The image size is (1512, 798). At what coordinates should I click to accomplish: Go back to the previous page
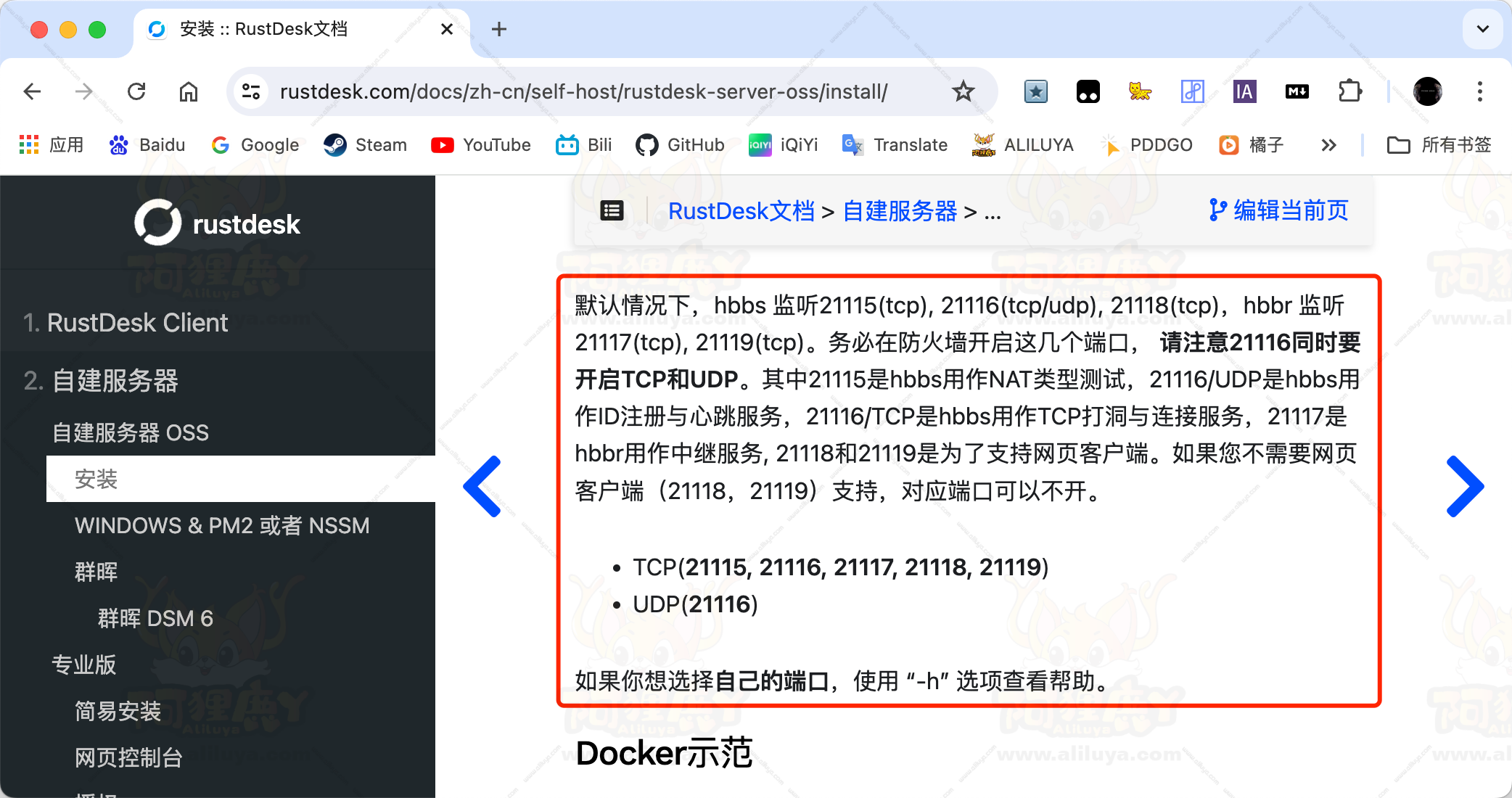pos(32,91)
